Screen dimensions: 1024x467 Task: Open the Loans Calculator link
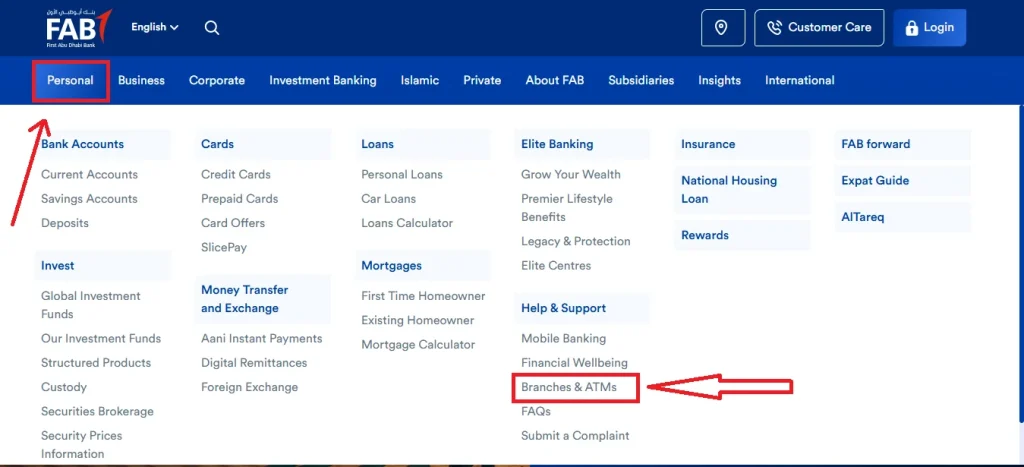tap(407, 223)
